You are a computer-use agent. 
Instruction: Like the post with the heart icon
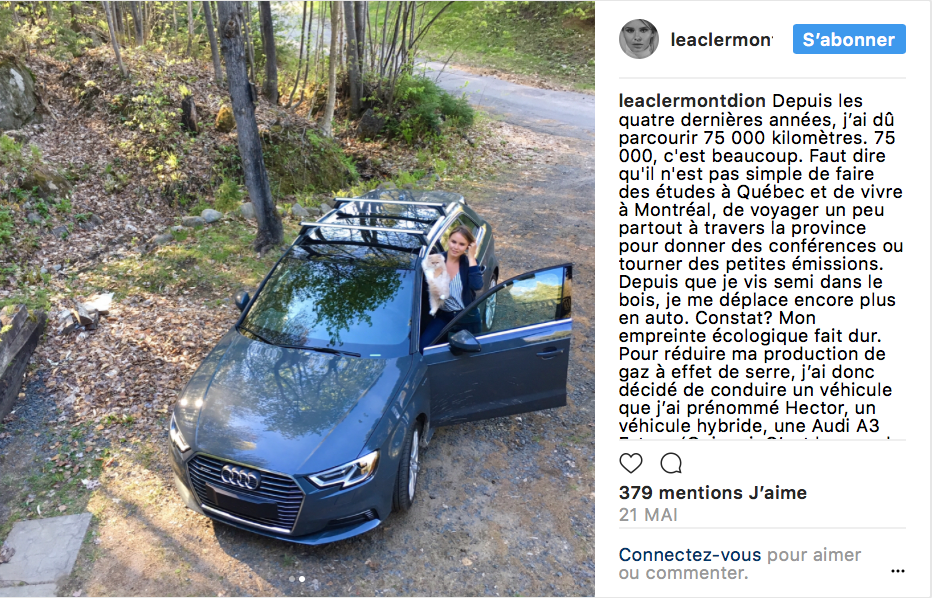click(x=631, y=463)
